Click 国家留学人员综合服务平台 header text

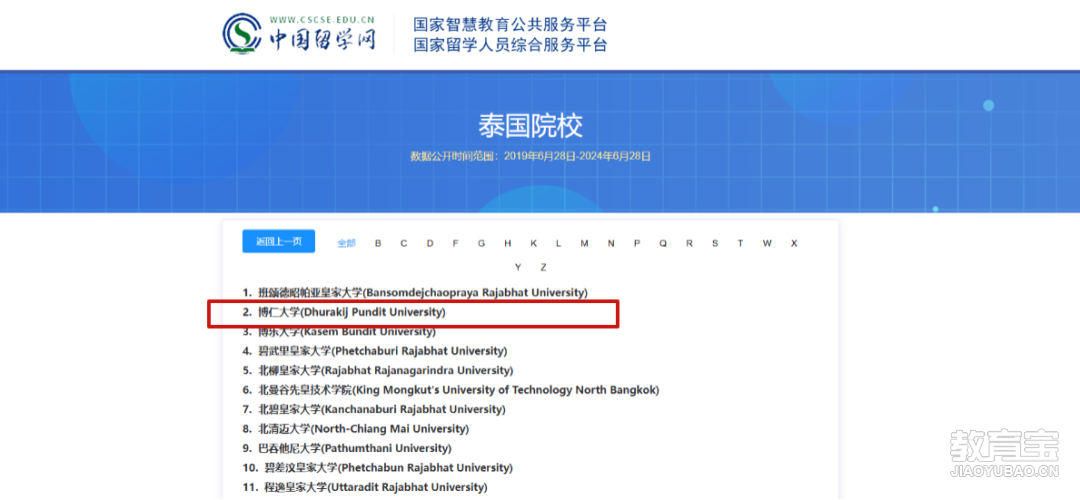point(510,45)
